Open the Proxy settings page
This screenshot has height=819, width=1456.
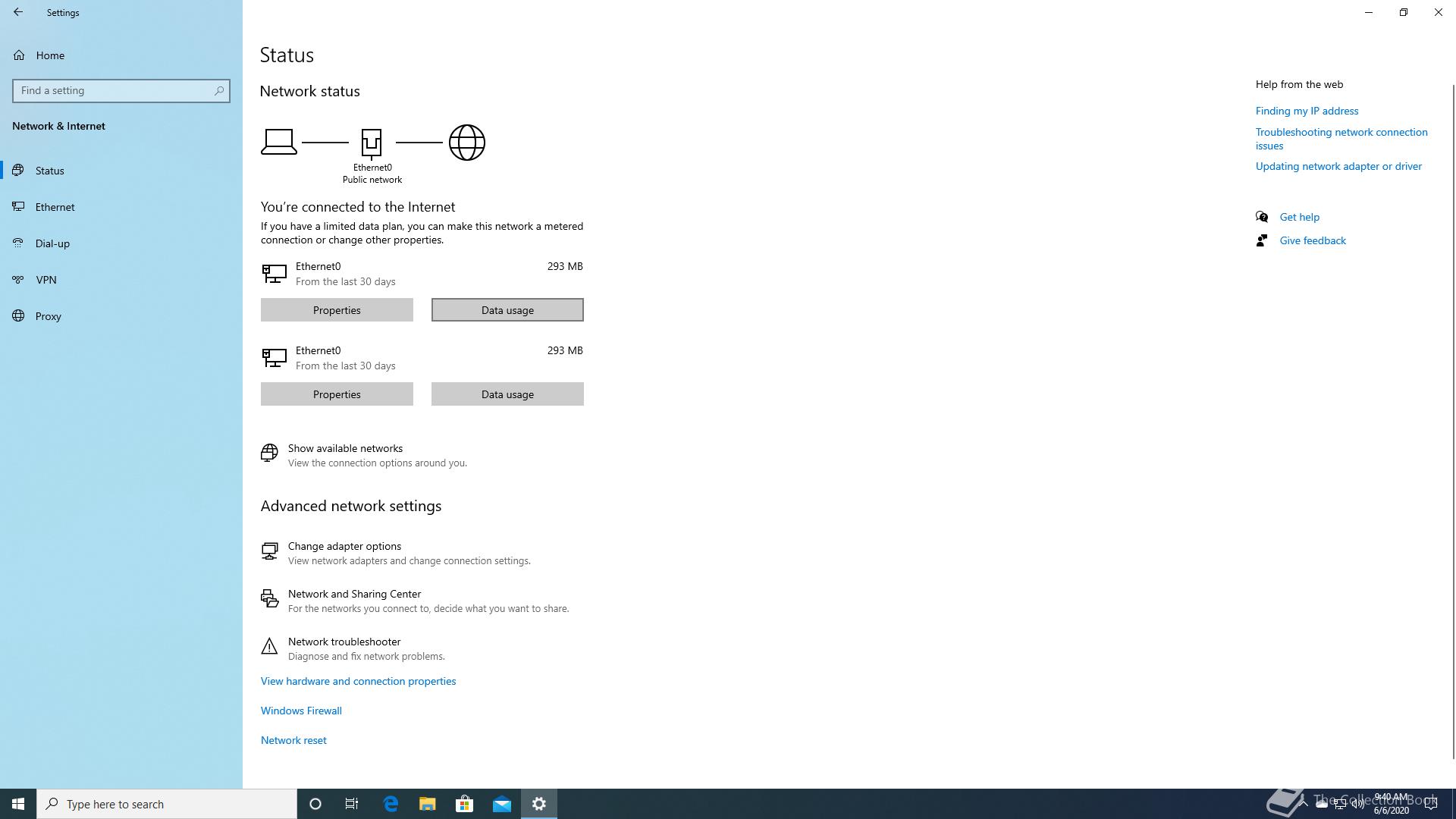(121, 316)
